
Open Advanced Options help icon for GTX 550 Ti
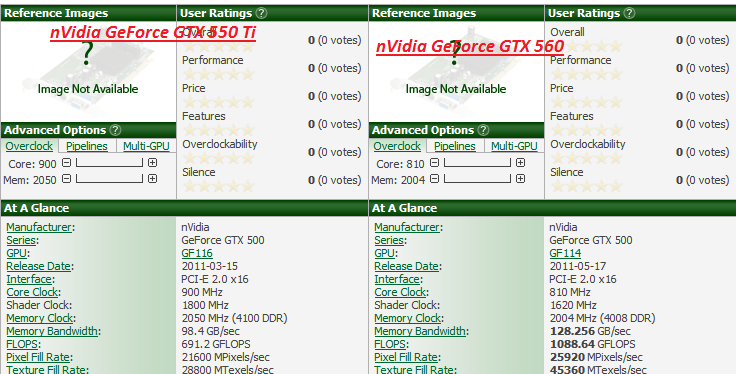point(115,130)
